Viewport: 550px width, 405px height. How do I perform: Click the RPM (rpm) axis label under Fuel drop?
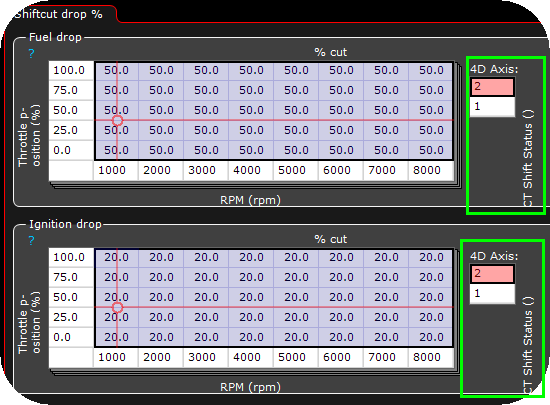[x=250, y=200]
